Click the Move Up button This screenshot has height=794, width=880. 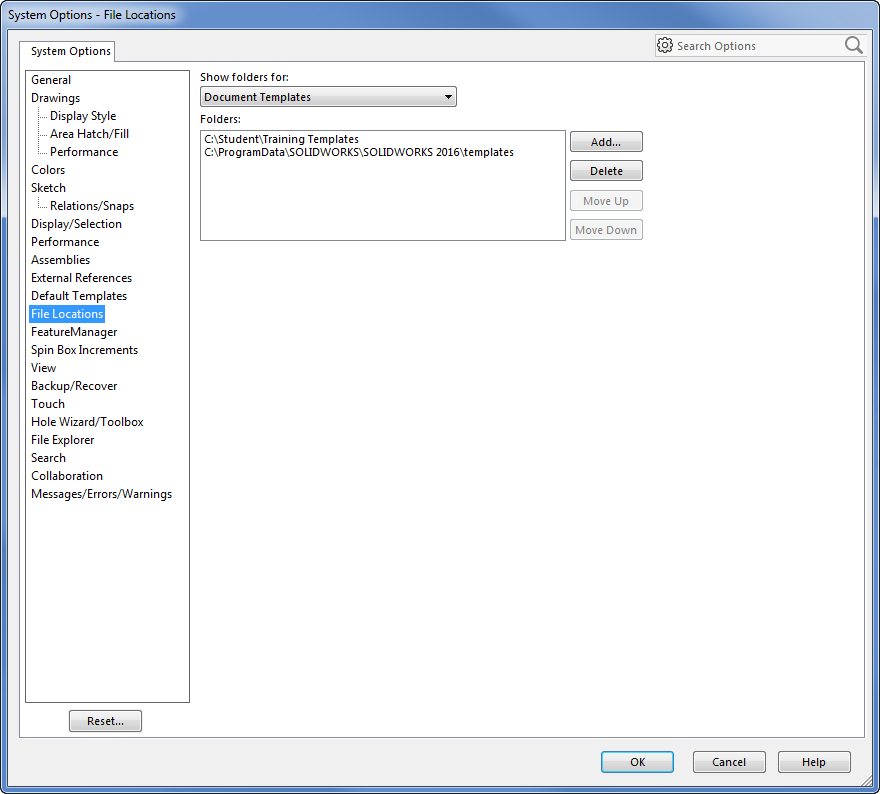606,201
